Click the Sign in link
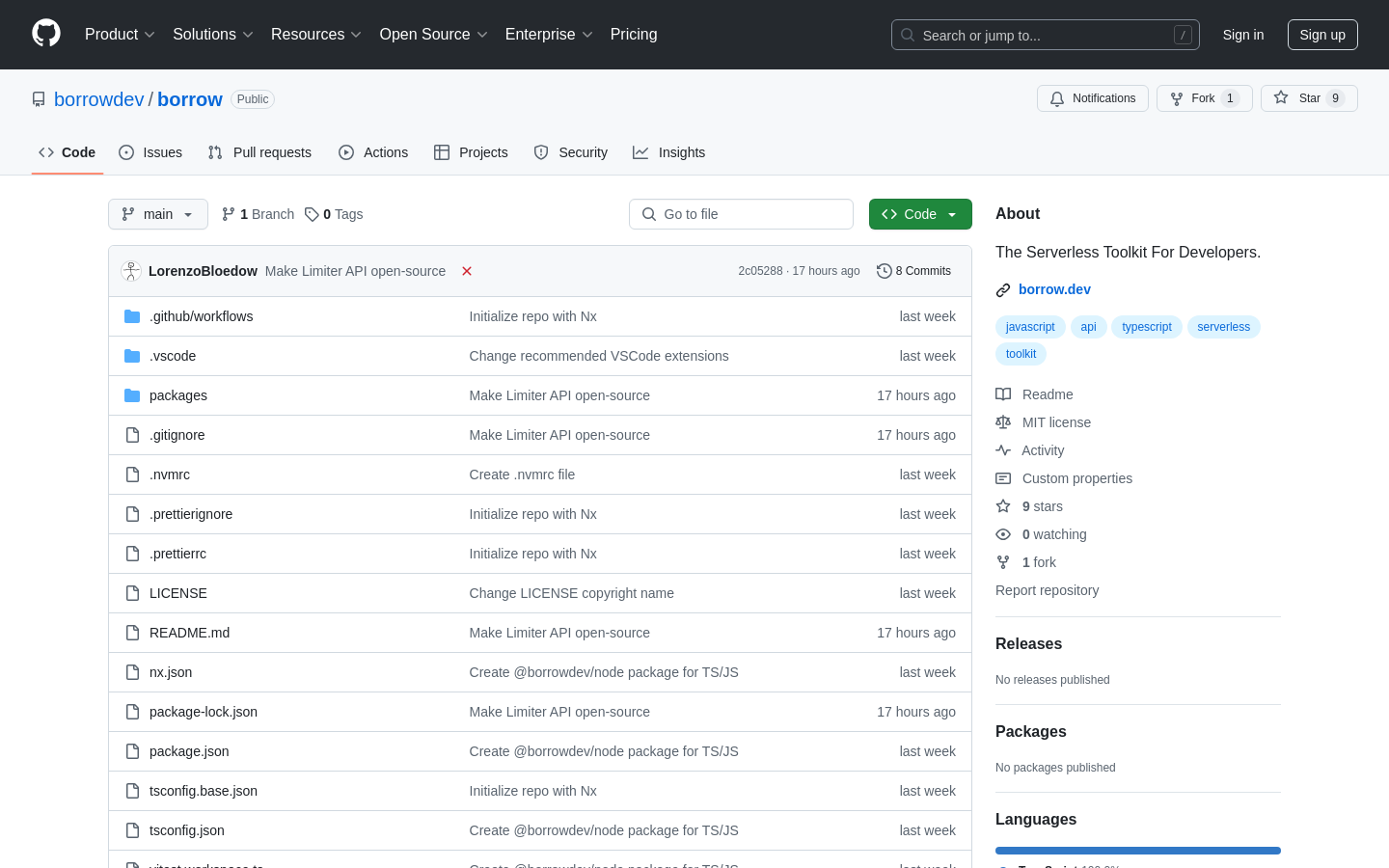 (1243, 35)
